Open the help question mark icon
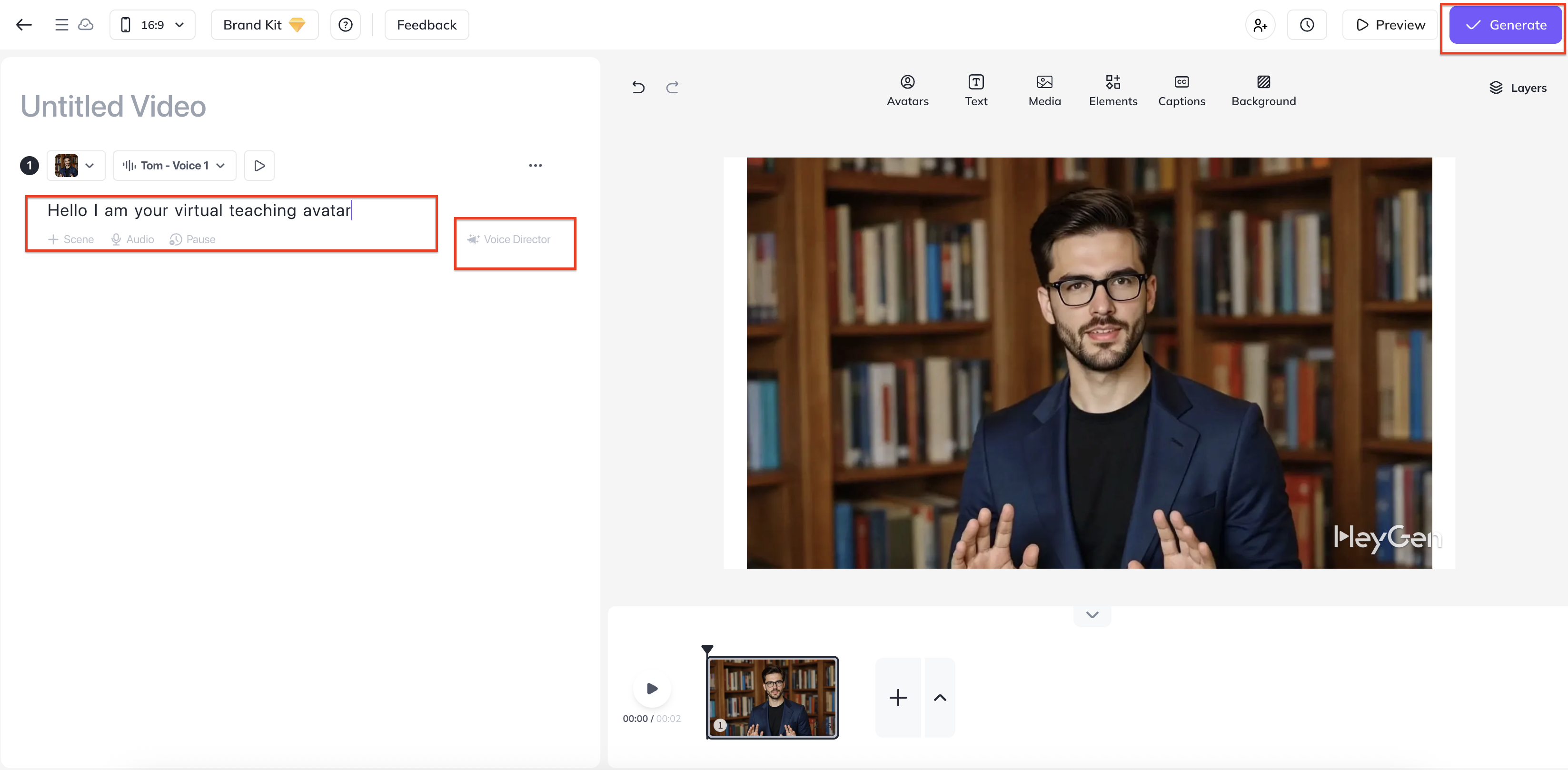Viewport: 1568px width, 770px height. pos(345,25)
